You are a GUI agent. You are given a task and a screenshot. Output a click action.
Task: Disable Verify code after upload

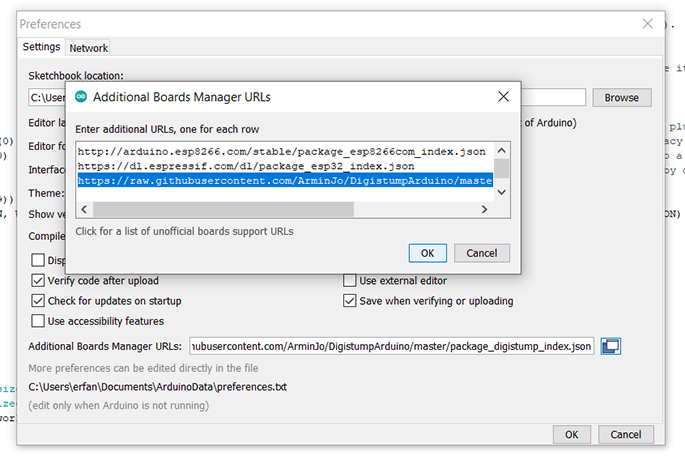pyautogui.click(x=39, y=281)
